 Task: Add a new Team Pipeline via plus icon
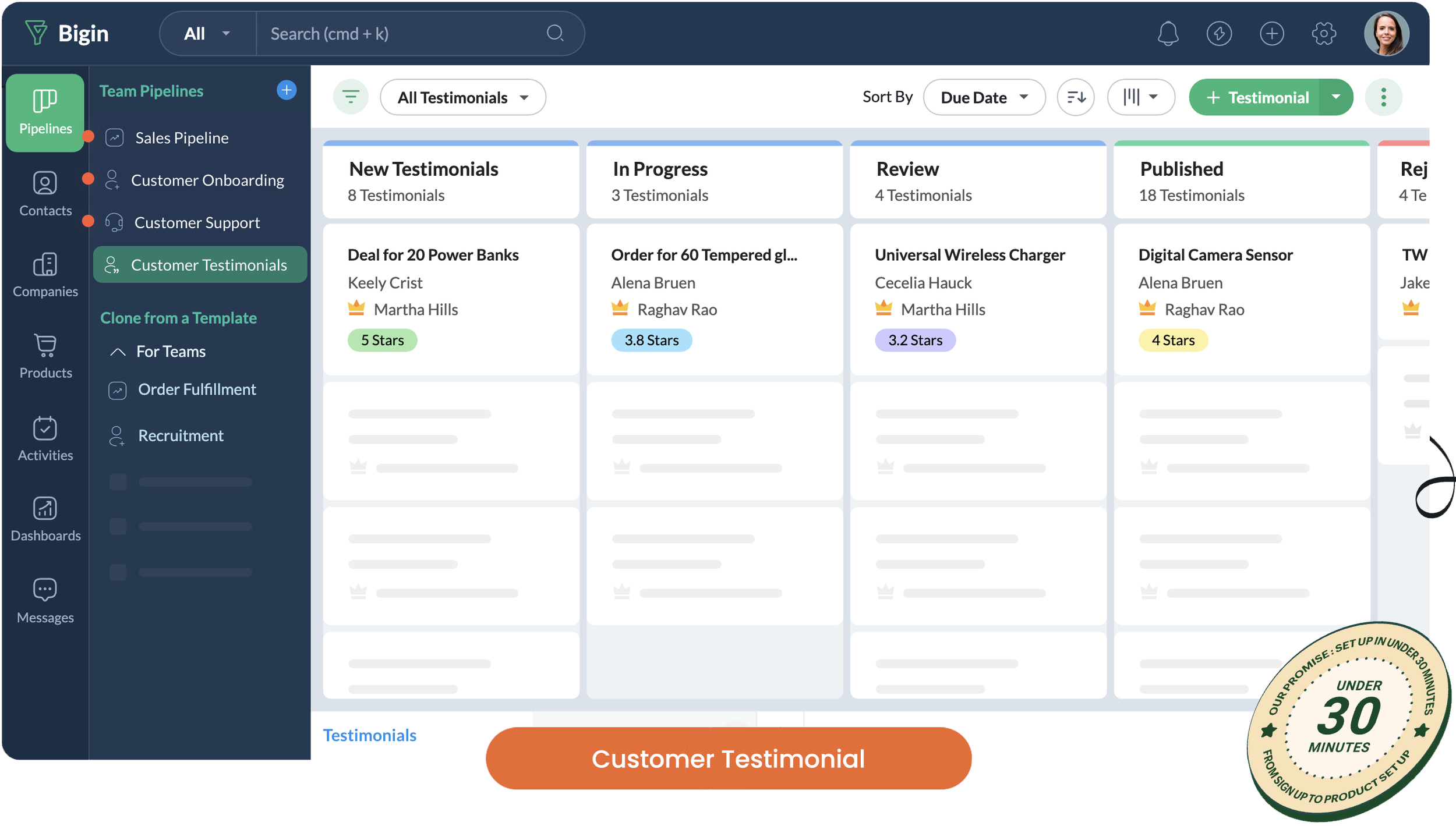tap(286, 90)
